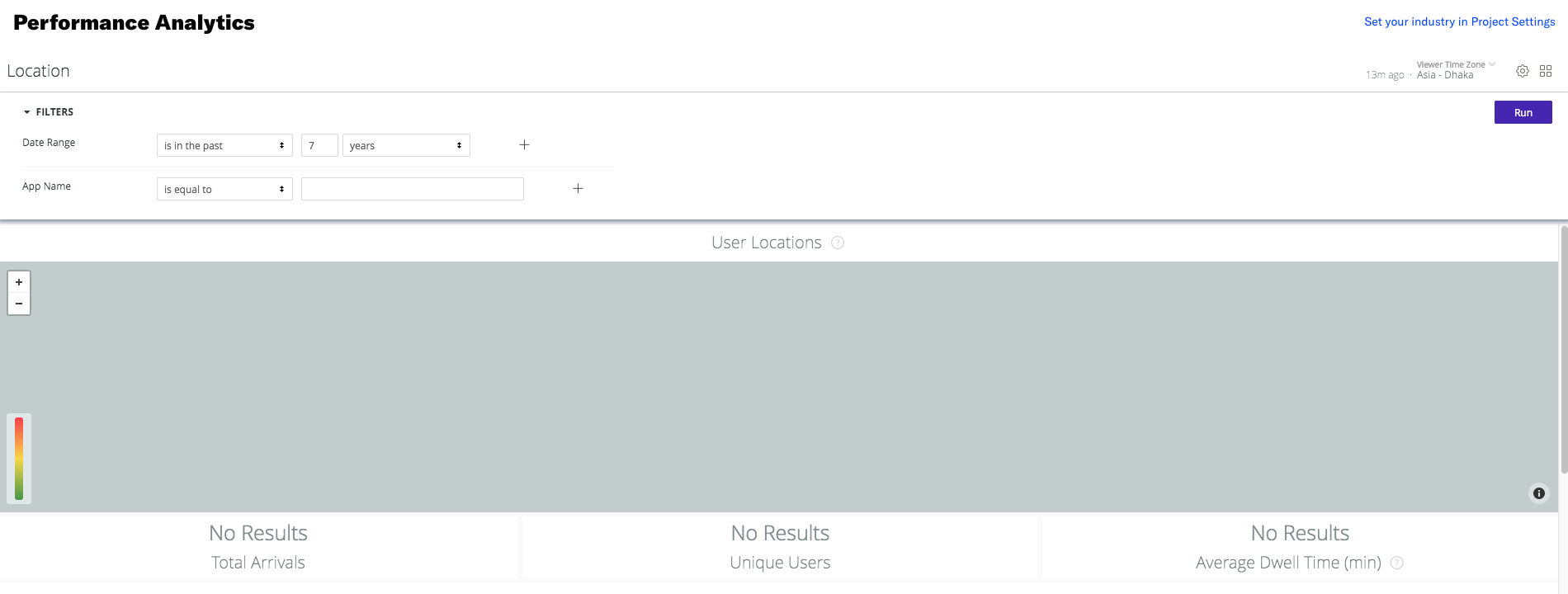Open the App Name 'is equal to' dropdown
Viewport: 1568px width, 594px height.
pos(224,188)
